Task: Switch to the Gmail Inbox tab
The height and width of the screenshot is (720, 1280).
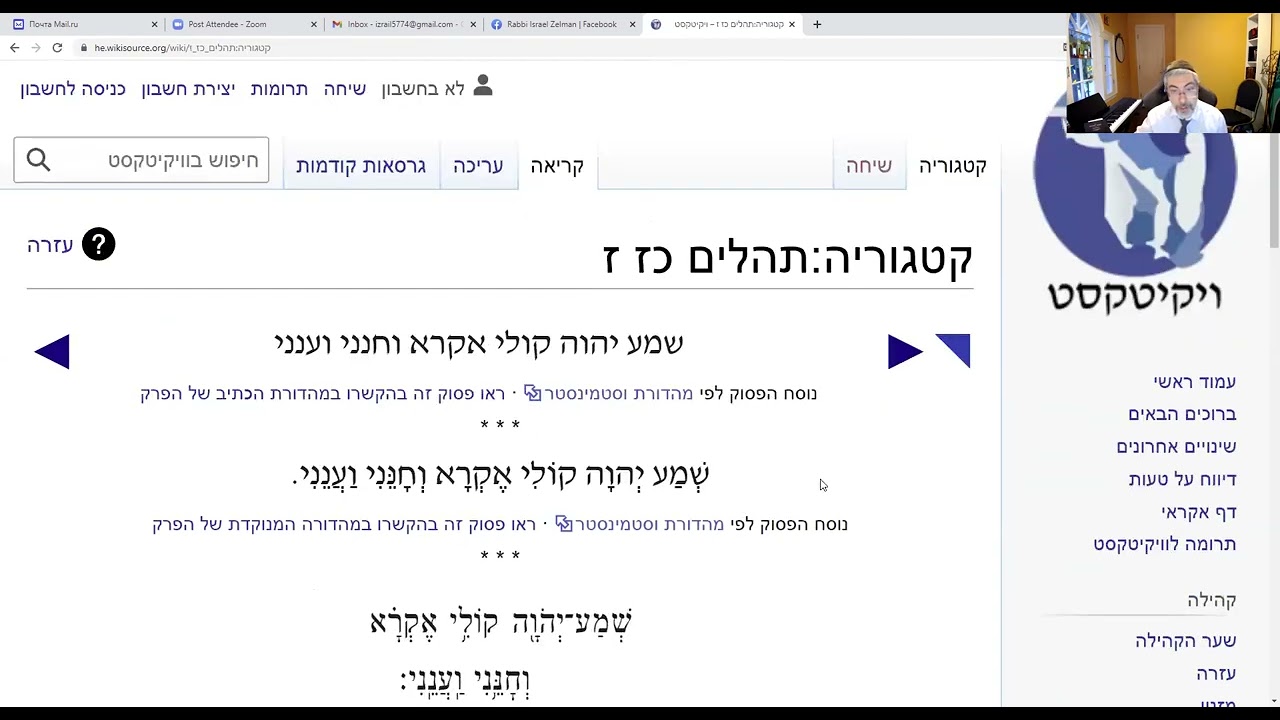Action: tap(400, 24)
